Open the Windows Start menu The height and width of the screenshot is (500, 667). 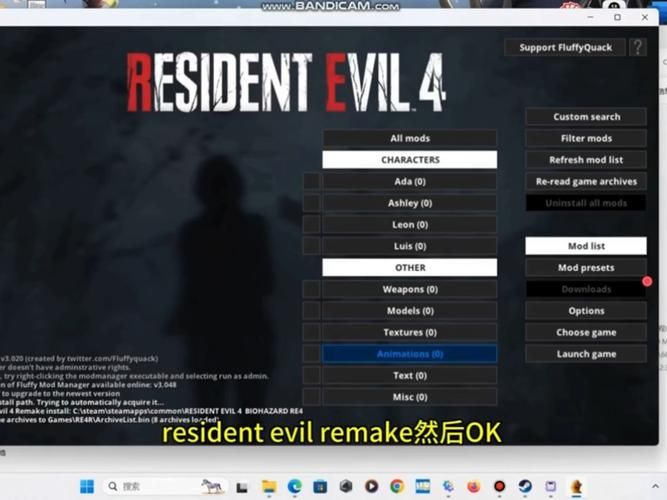[87, 486]
